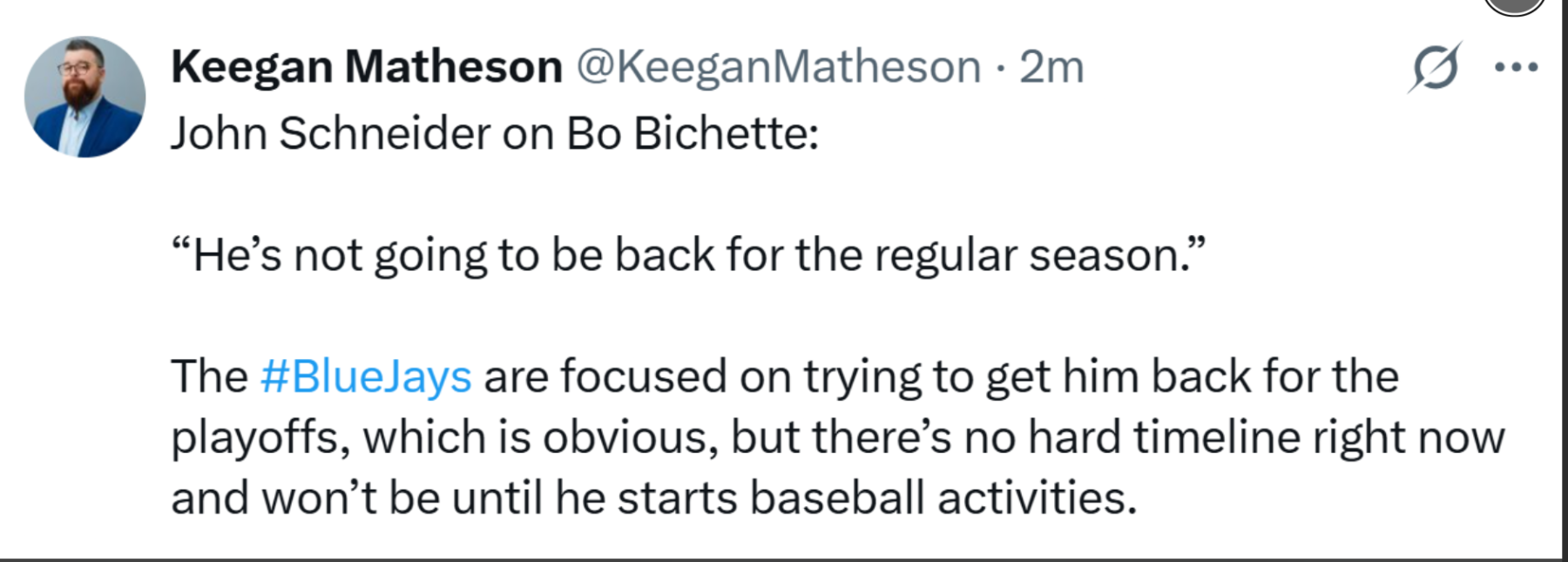
Task: Open the Keegan Matheson display name link
Action: 367,67
